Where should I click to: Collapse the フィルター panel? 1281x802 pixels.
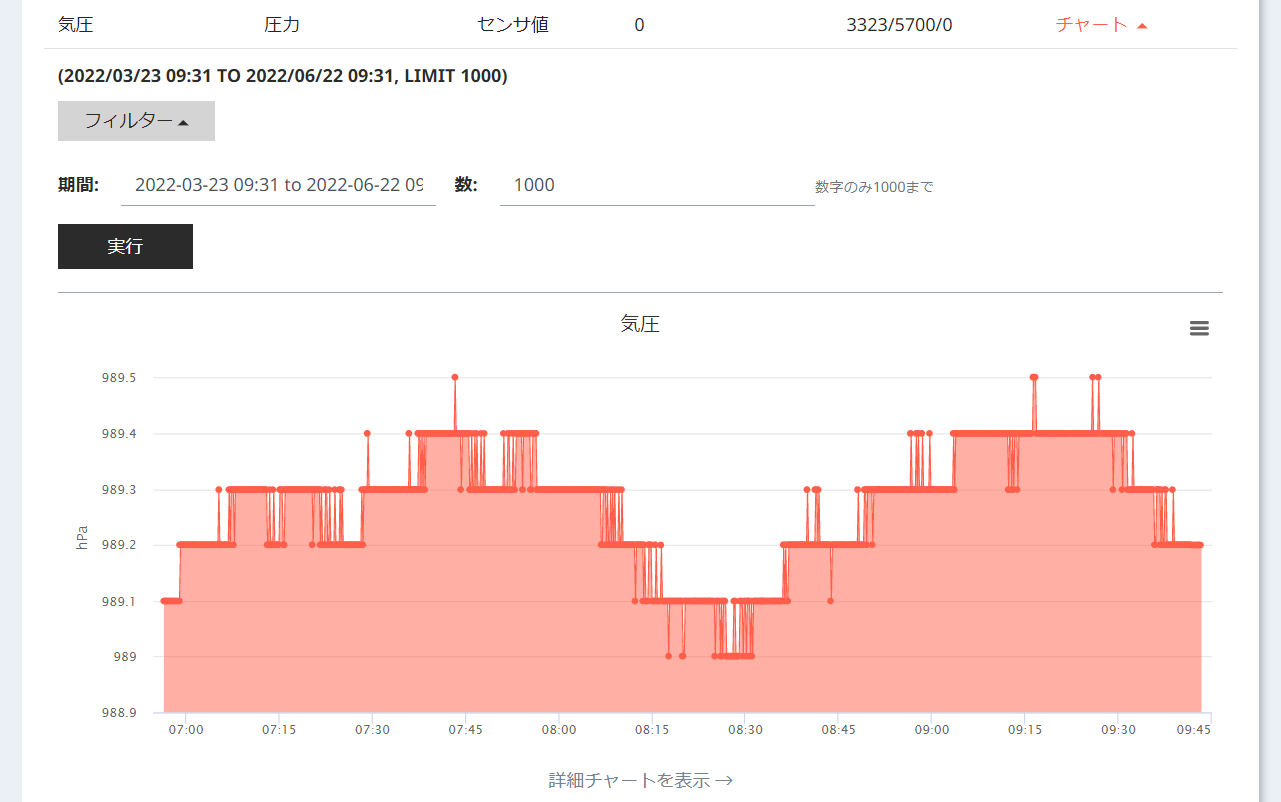pos(136,121)
